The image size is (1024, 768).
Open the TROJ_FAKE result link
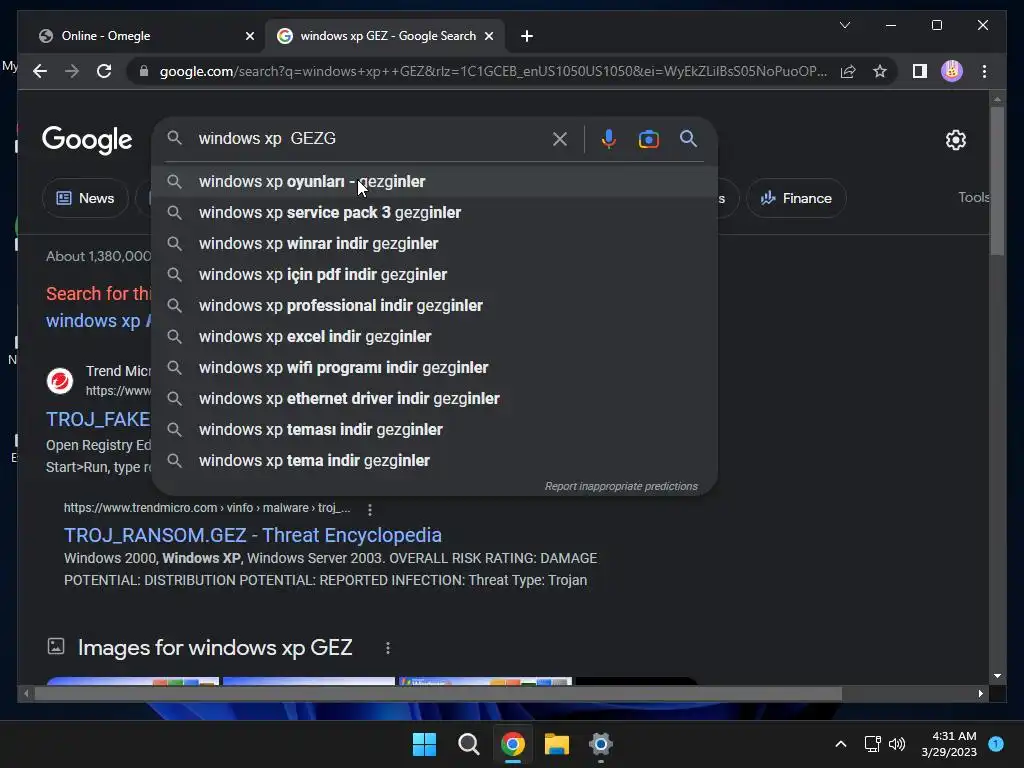98,419
